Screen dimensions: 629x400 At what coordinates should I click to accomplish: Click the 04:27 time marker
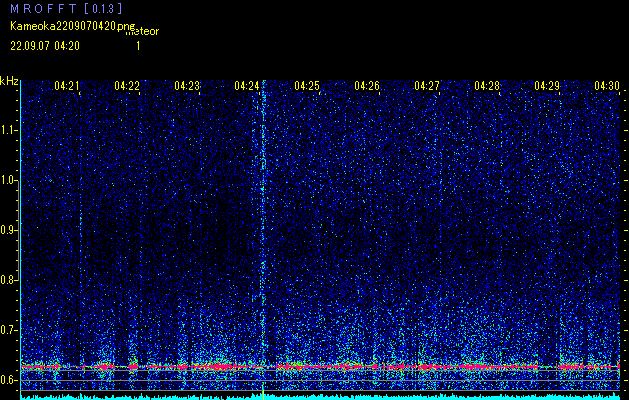[427, 85]
